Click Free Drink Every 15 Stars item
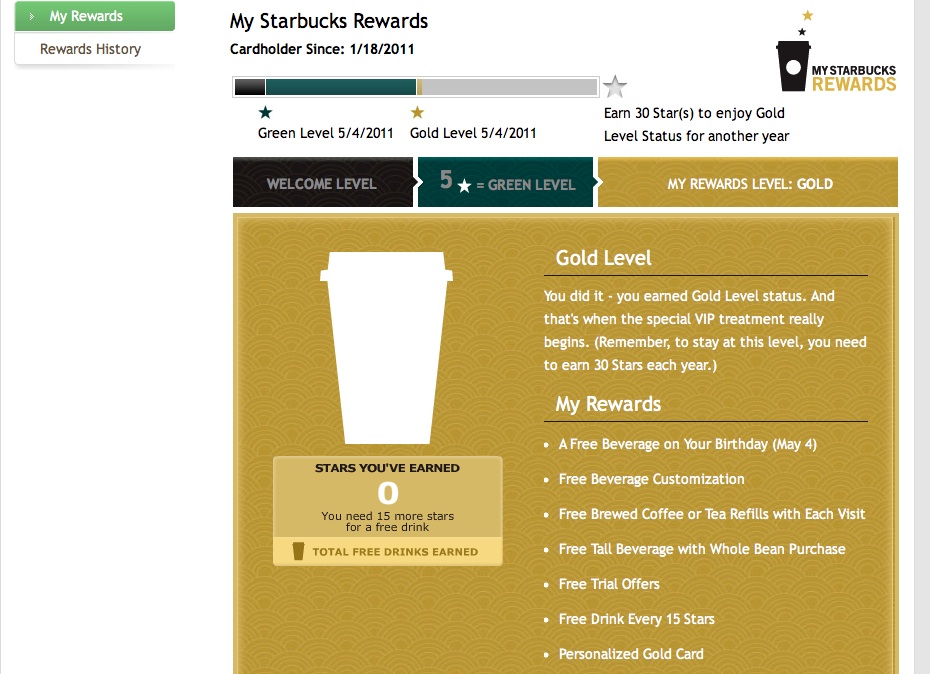 (x=636, y=619)
